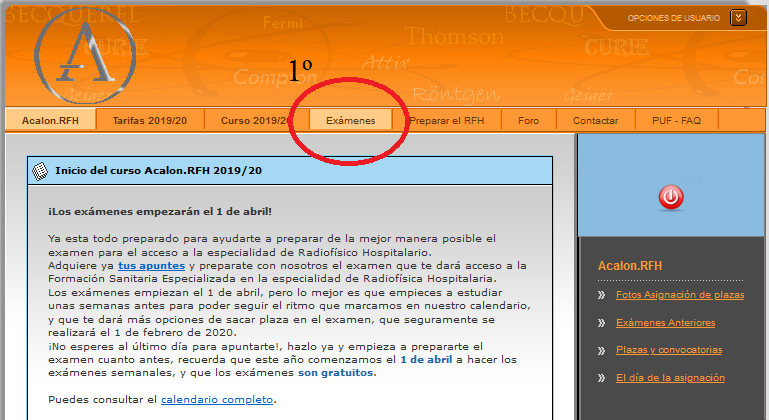Viewport: 769px width, 420px height.
Task: Select the PUF - FAQ tab
Action: 677,120
